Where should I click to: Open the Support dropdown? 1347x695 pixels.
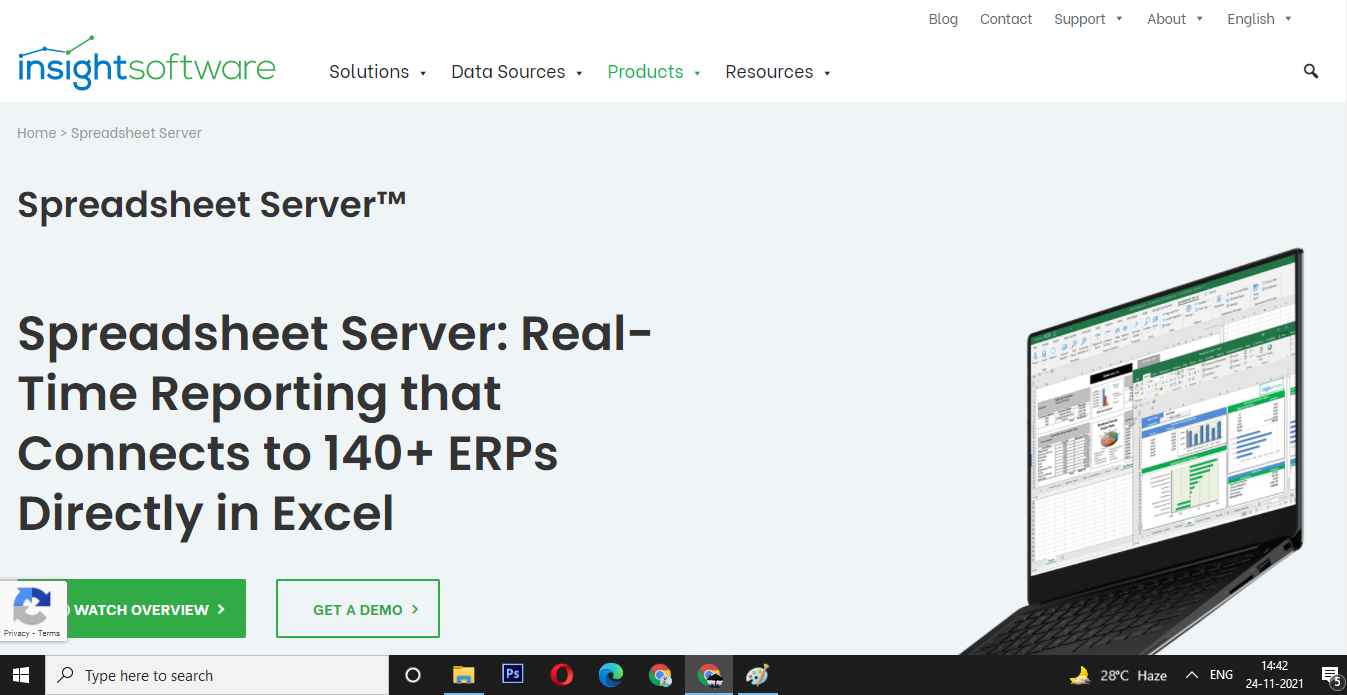coord(1088,19)
